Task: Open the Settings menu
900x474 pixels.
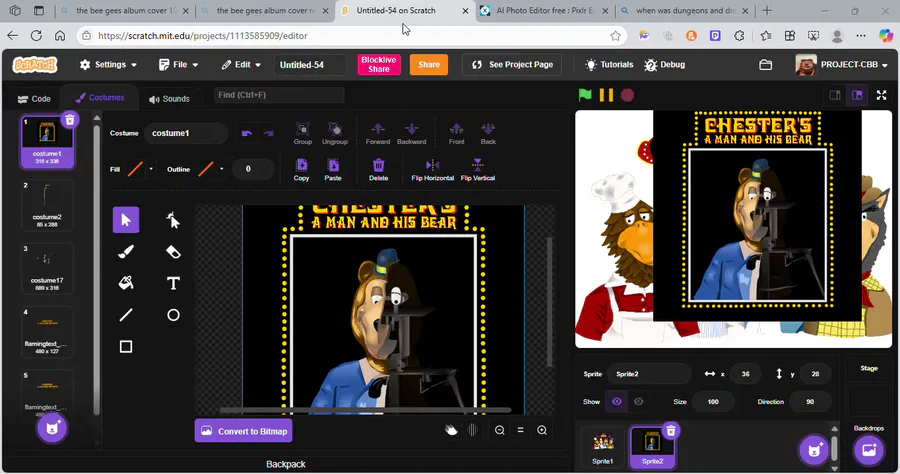Action: (x=108, y=65)
